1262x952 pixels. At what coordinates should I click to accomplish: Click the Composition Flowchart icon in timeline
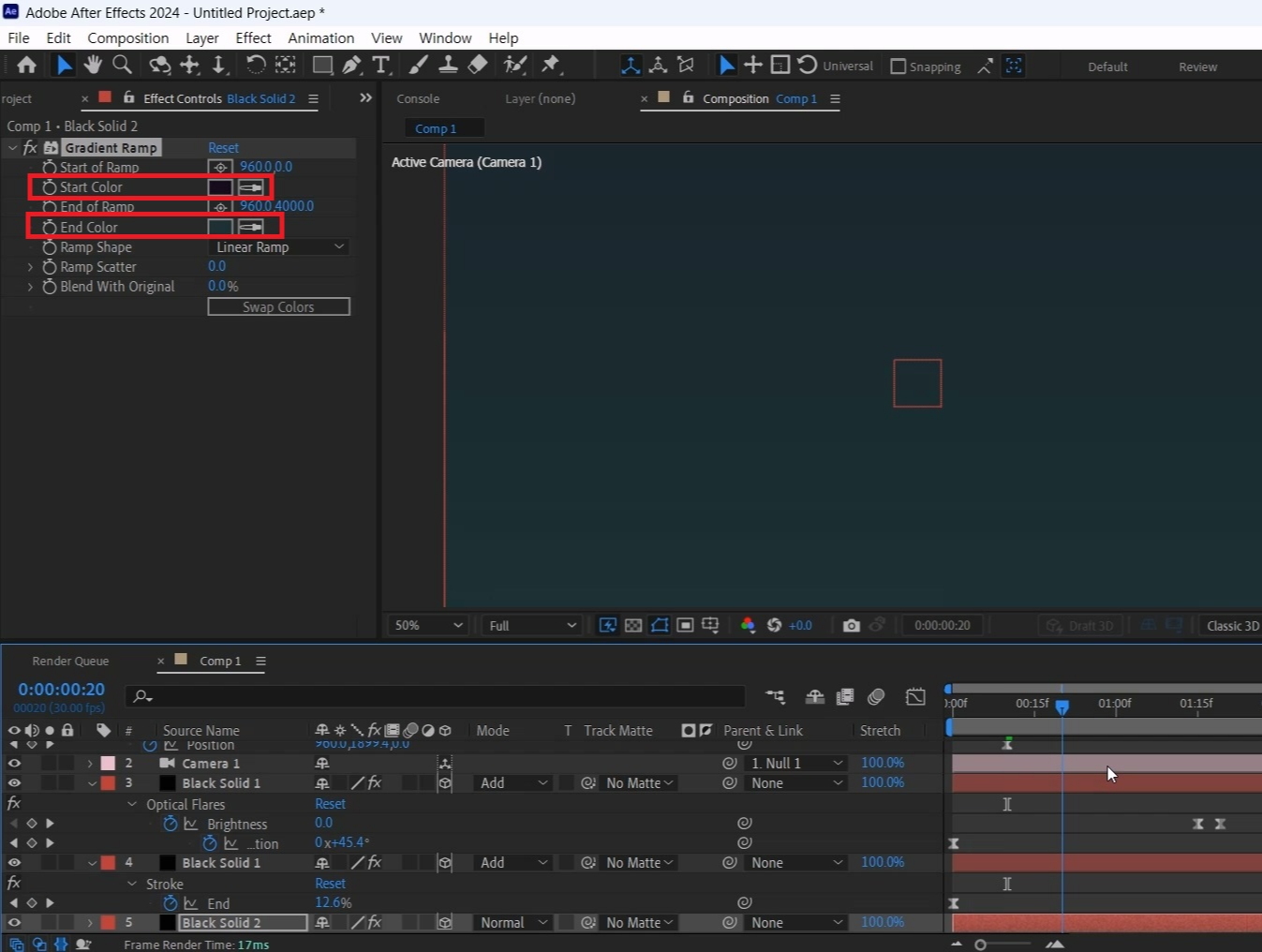click(x=775, y=696)
